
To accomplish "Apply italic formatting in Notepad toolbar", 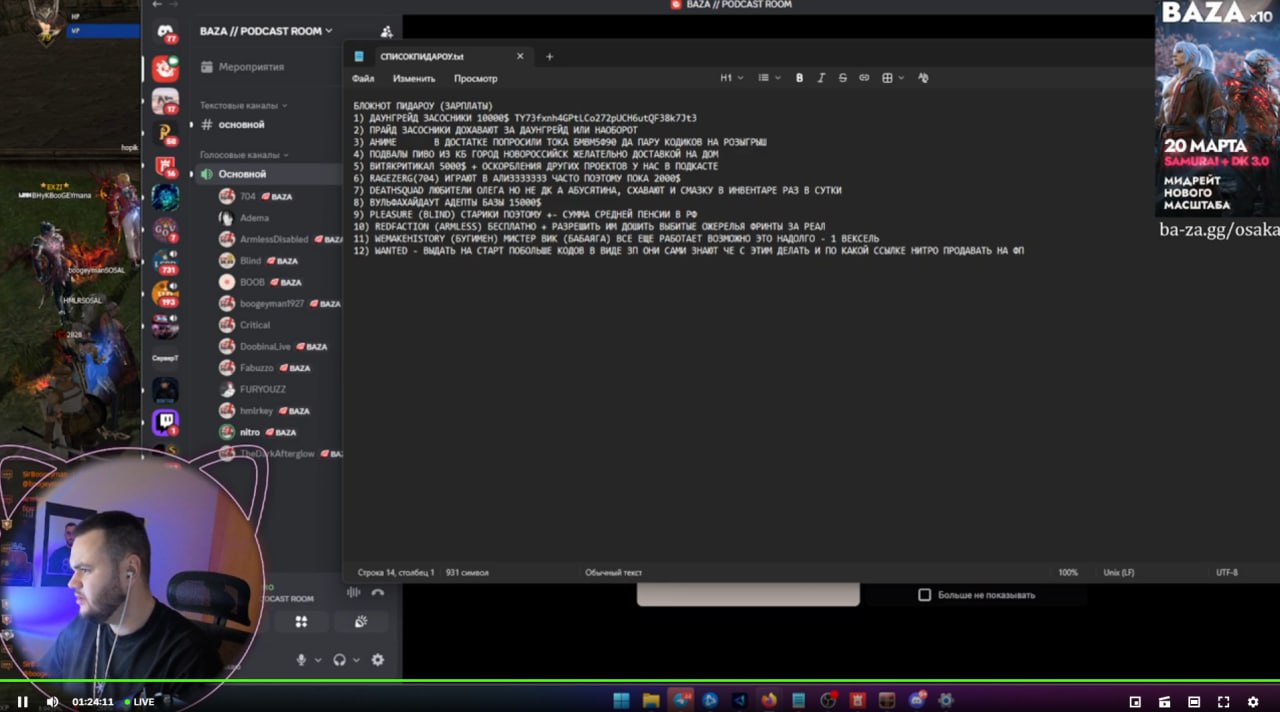I will point(821,78).
